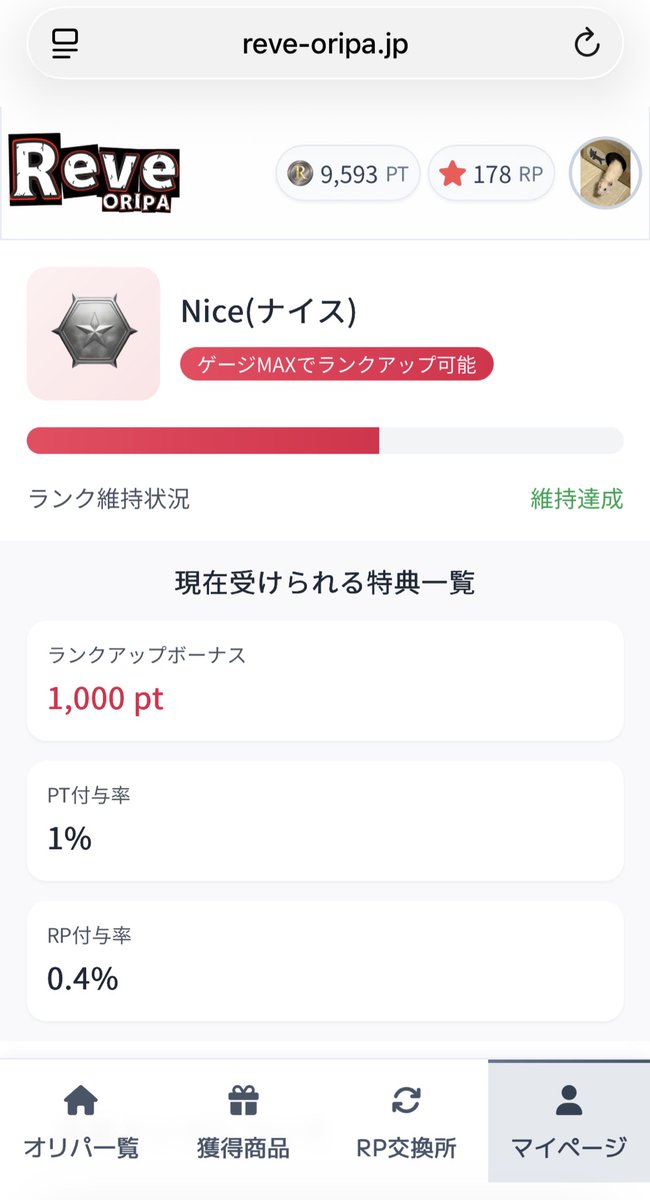650x1200 pixels.
Task: Open the browser page menu icon
Action: [x=65, y=44]
